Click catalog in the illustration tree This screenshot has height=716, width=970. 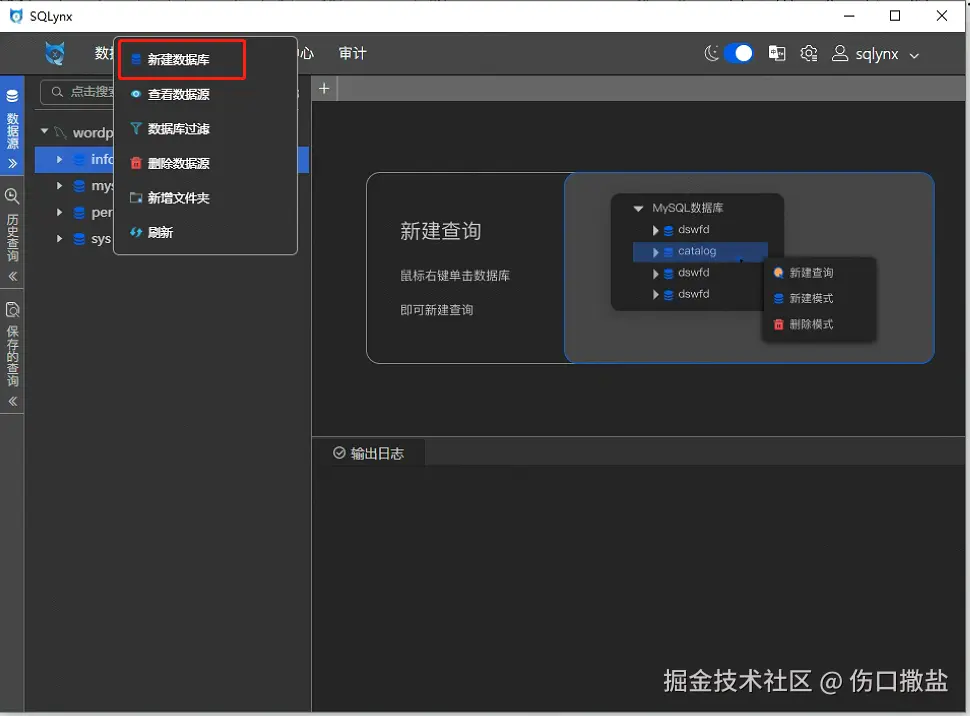pyautogui.click(x=697, y=251)
